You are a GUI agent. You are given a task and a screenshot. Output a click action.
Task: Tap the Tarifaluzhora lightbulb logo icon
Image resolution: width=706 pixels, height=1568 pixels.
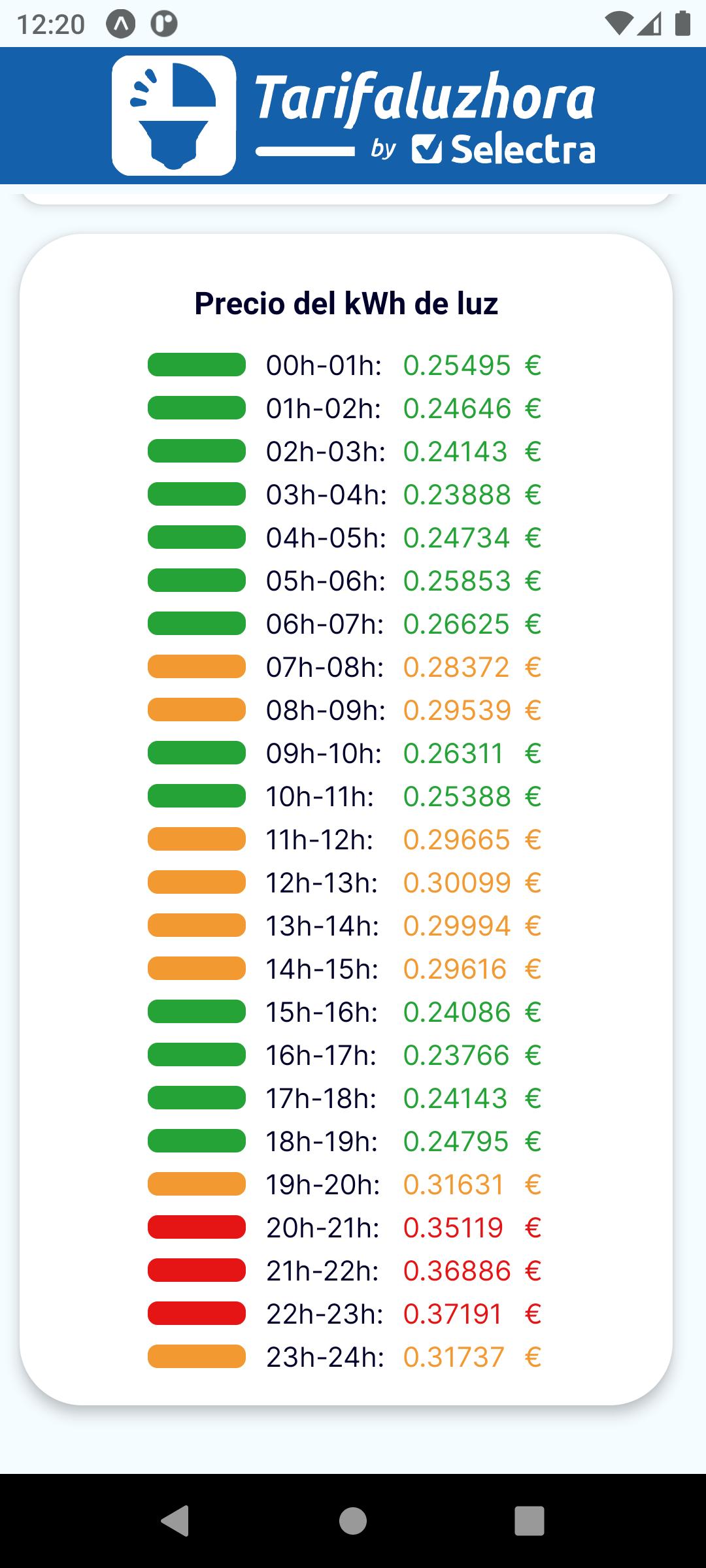tap(174, 116)
